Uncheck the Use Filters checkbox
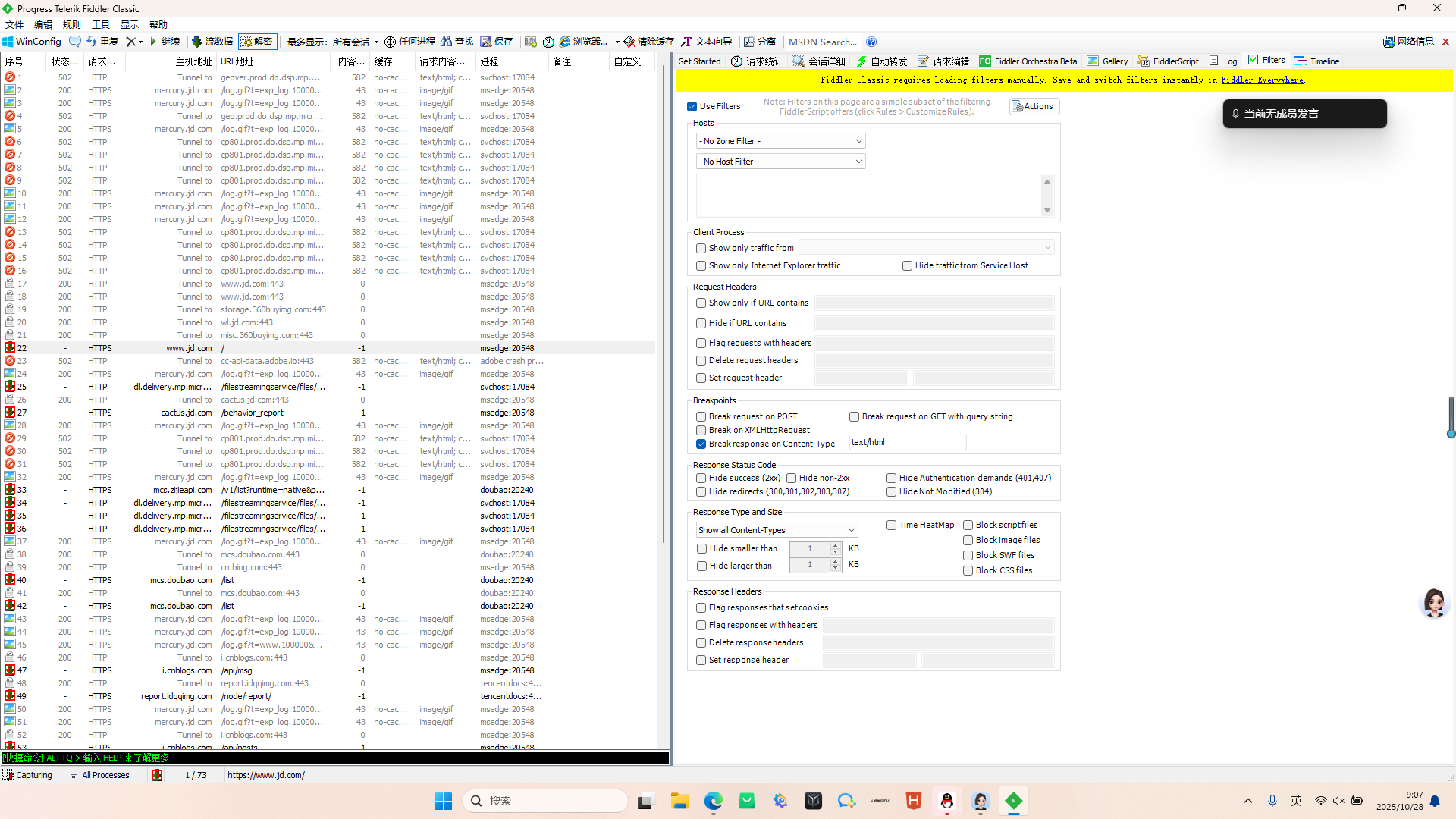Screen dimensions: 1456x819 (x=692, y=107)
